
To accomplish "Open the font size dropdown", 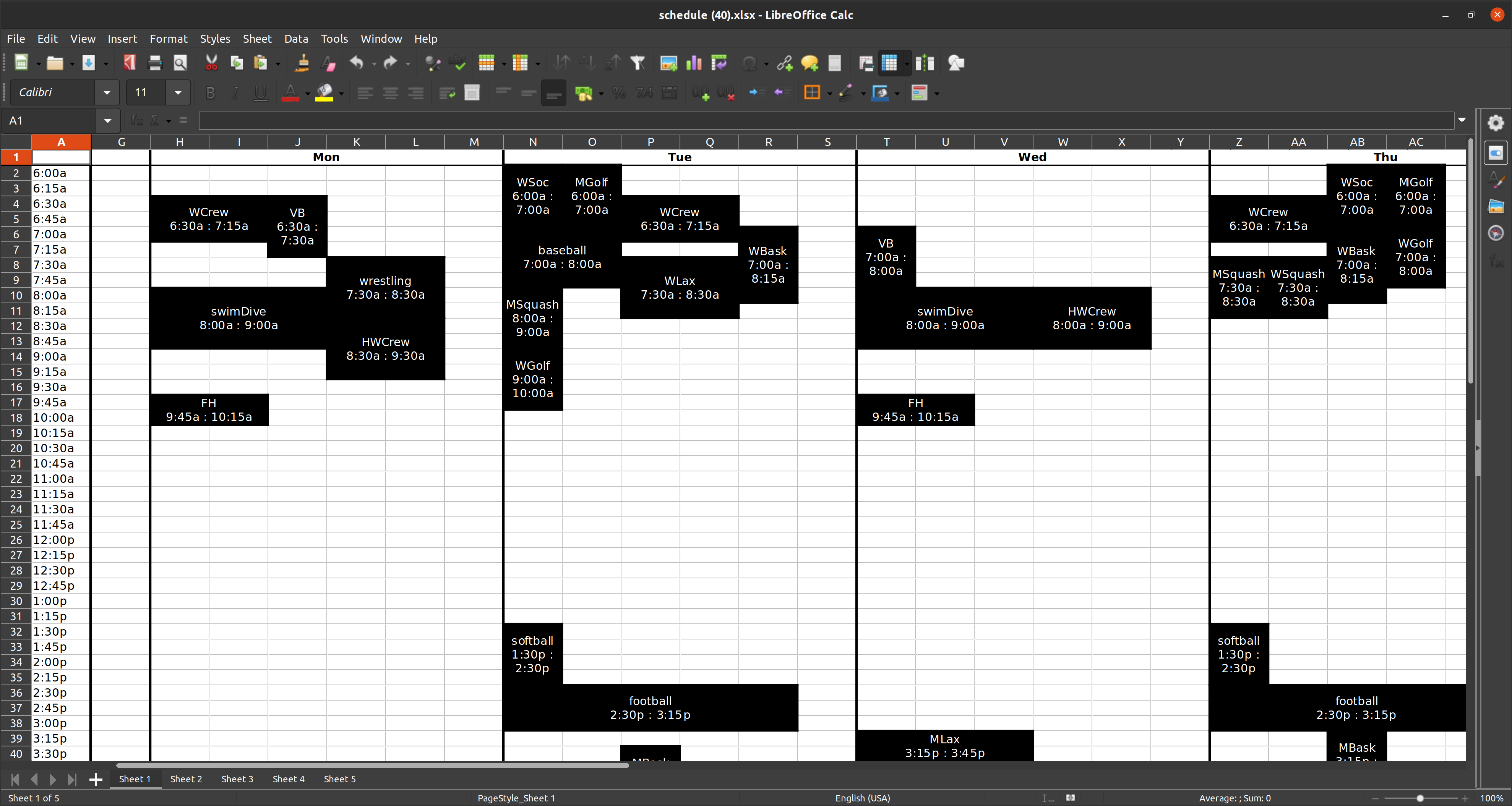I will click(178, 93).
